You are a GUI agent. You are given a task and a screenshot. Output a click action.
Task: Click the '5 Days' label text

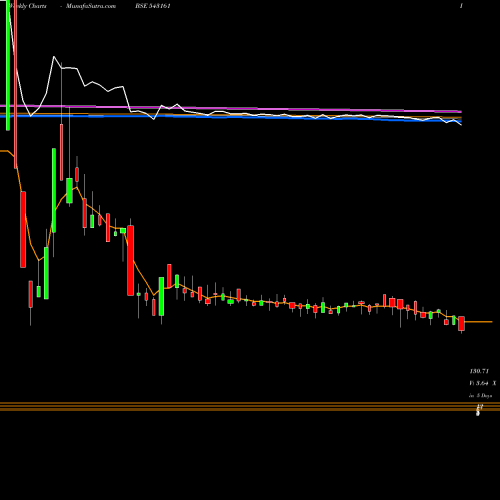(x=484, y=396)
